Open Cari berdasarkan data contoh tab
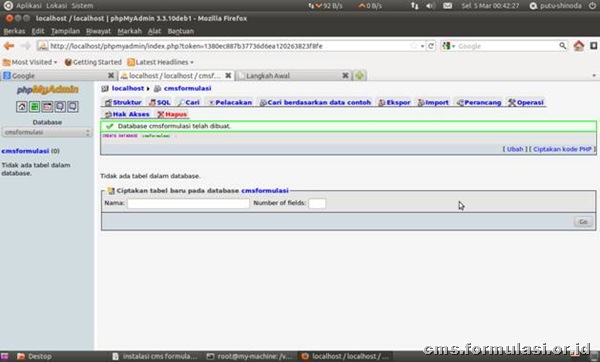Screen dimensions: 600x362 click(x=315, y=103)
